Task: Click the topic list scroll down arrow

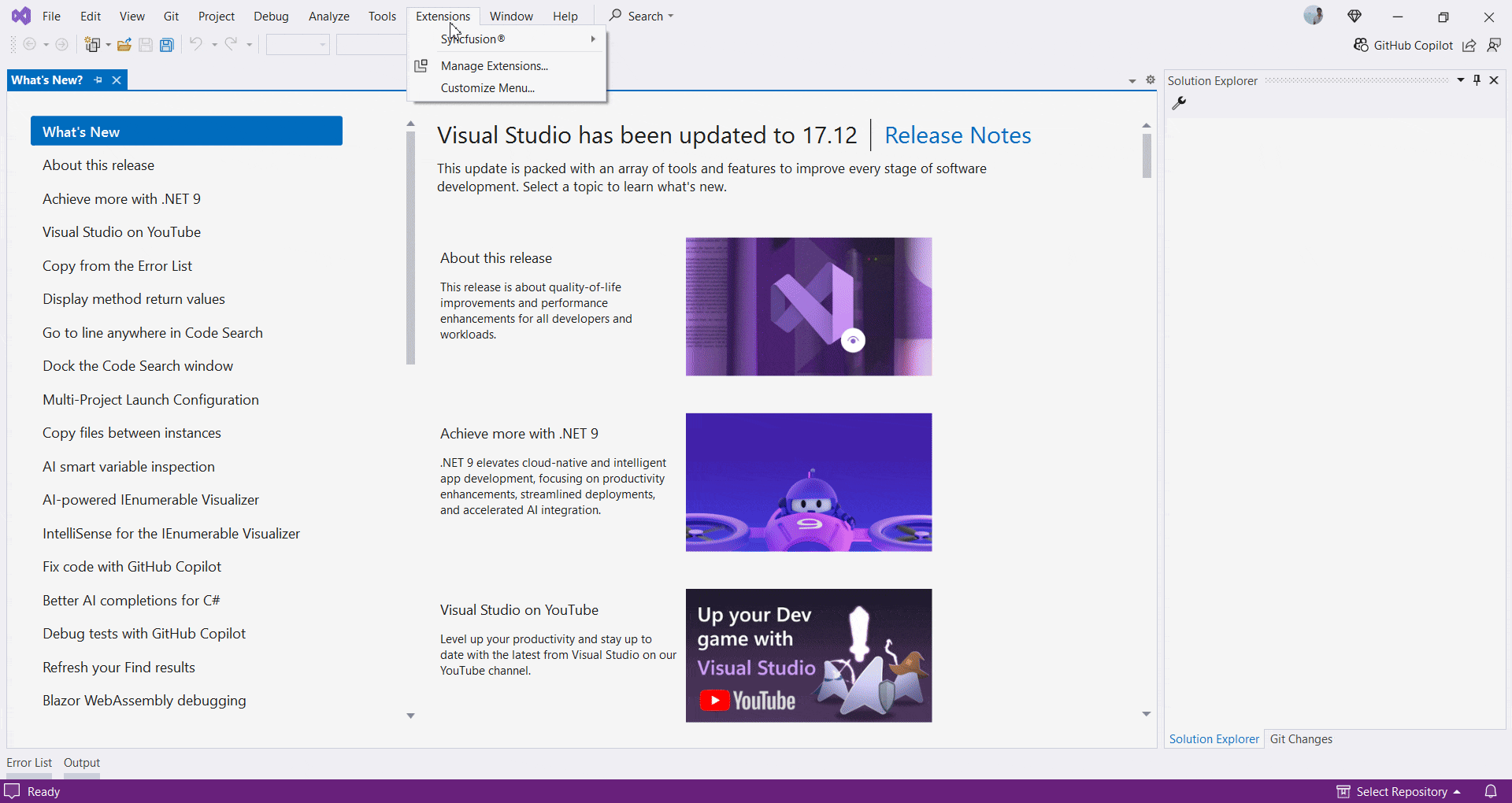Action: point(410,716)
